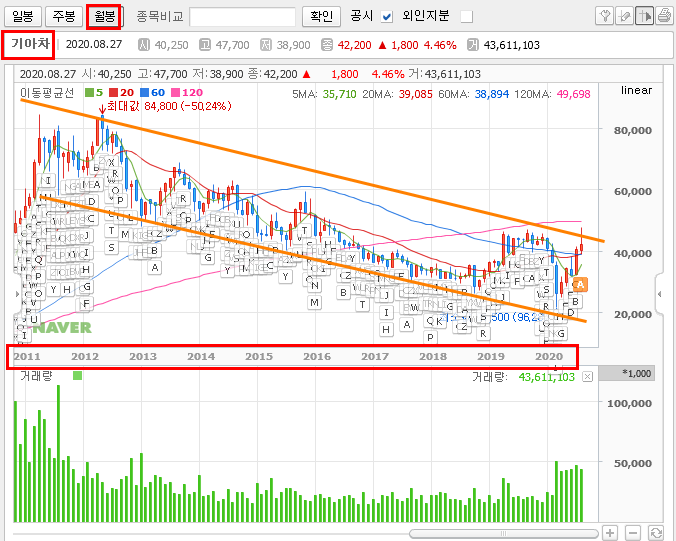Click the 60,000 price axis label

tap(632, 191)
